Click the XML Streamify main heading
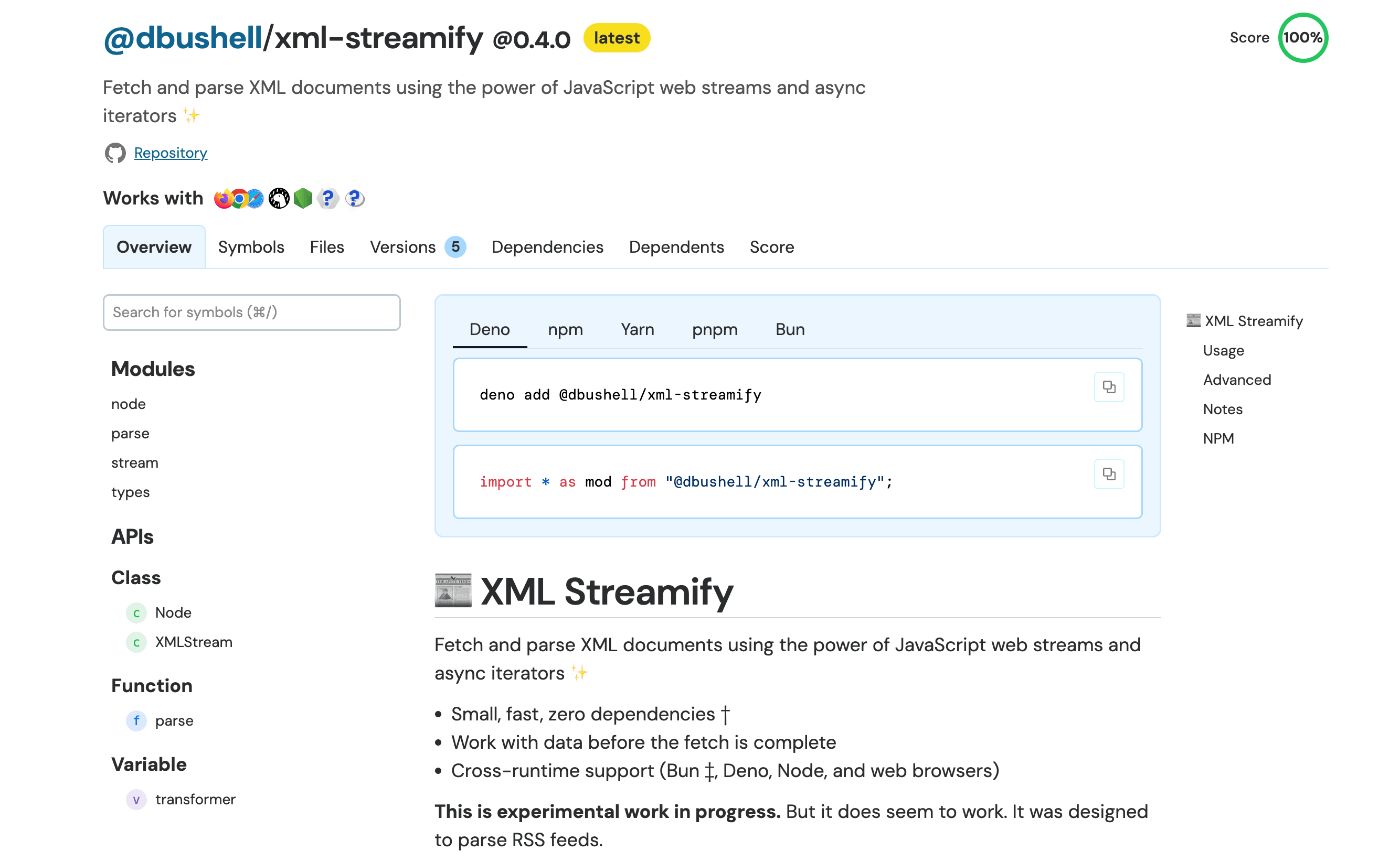 [607, 592]
